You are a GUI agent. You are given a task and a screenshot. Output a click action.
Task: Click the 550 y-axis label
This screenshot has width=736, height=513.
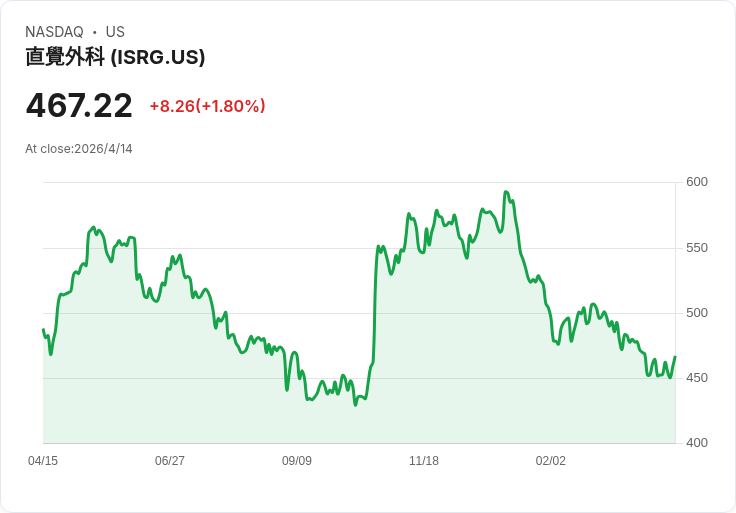click(x=697, y=248)
